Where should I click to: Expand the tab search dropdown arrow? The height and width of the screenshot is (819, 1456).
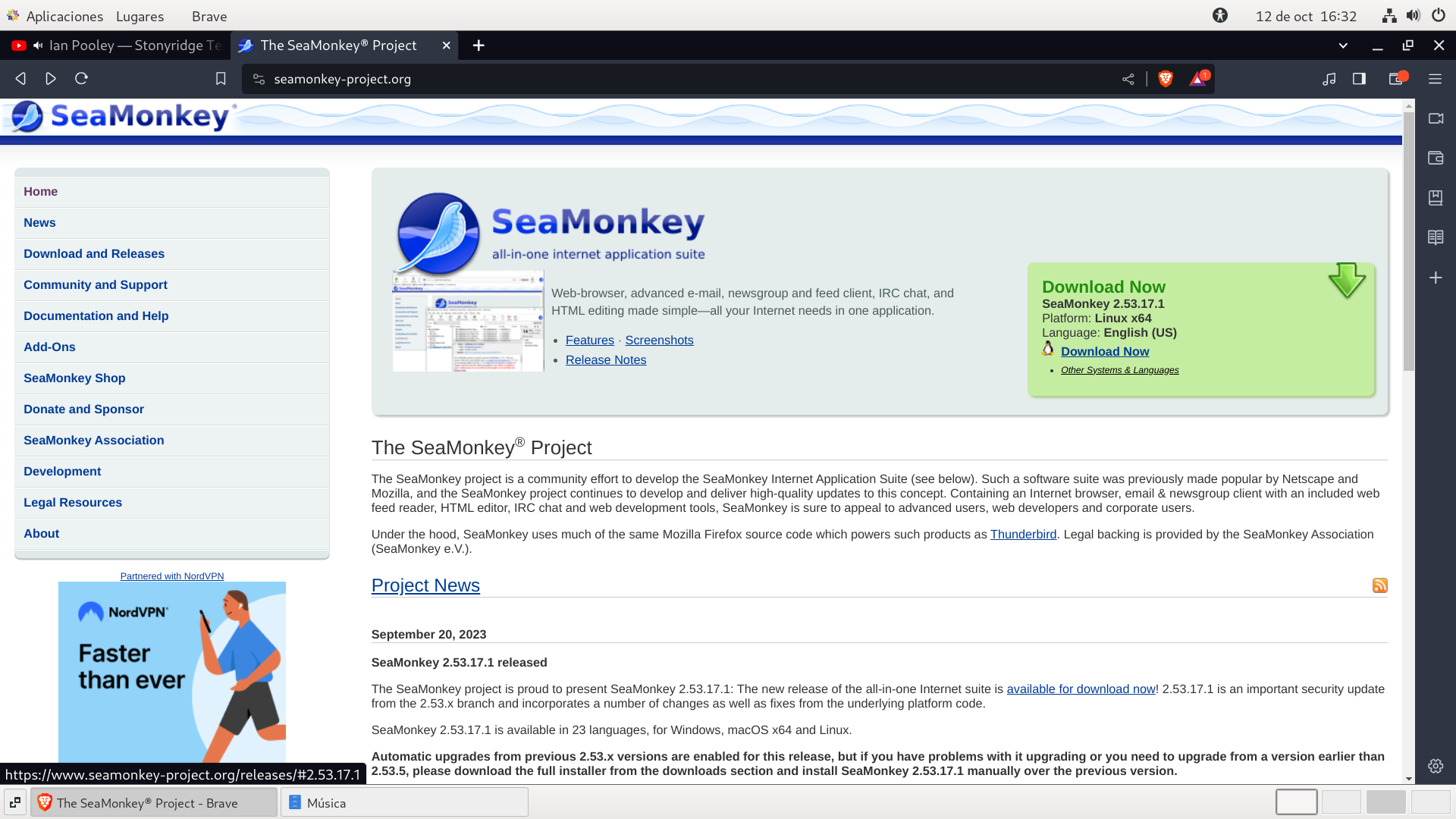click(1343, 45)
